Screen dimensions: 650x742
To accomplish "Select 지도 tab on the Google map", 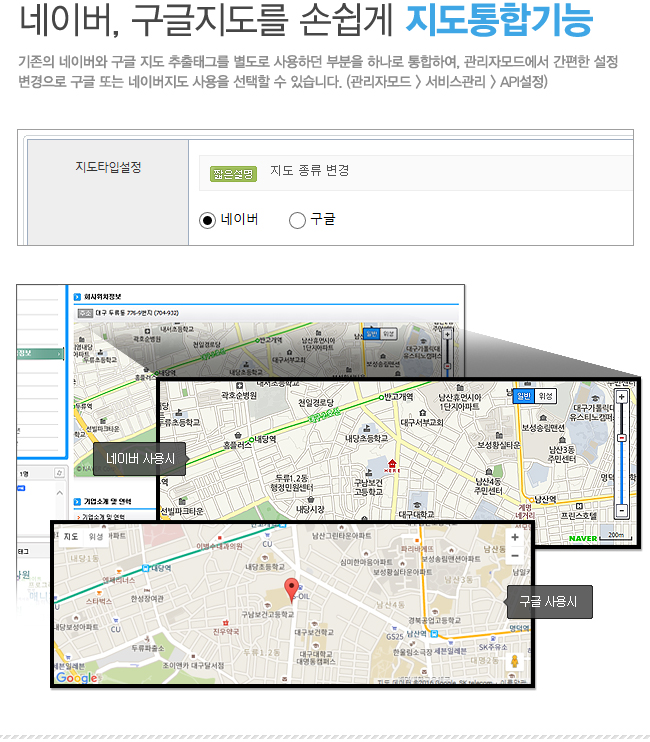I will (x=70, y=536).
